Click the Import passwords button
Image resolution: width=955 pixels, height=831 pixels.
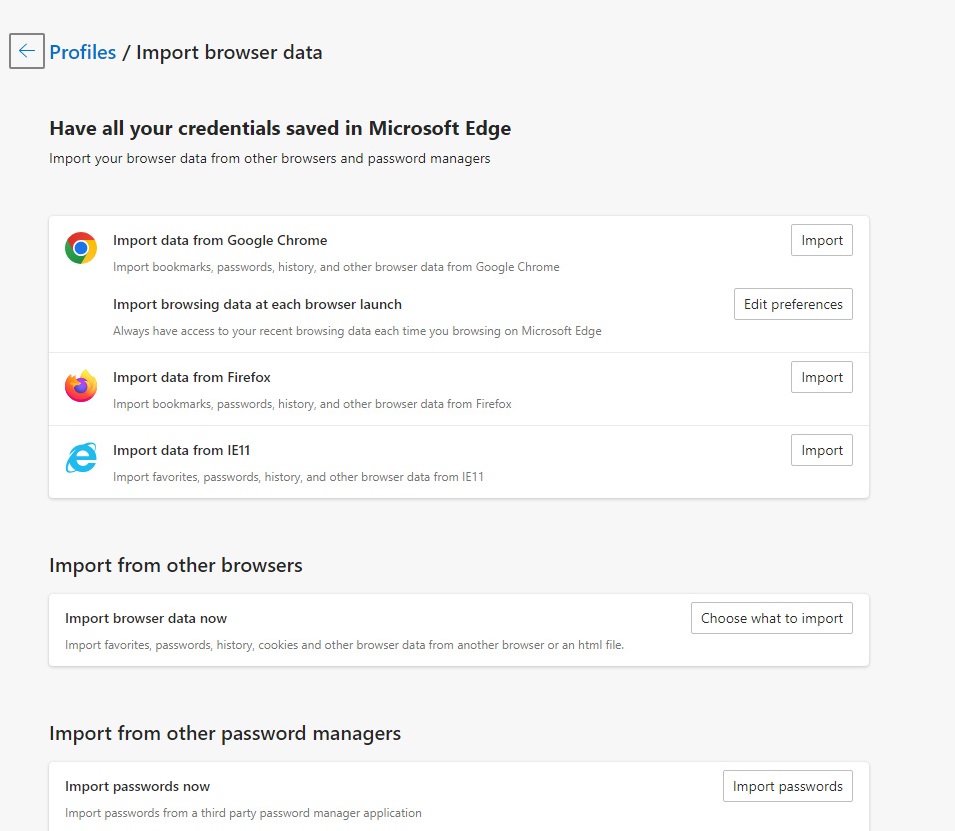point(788,787)
